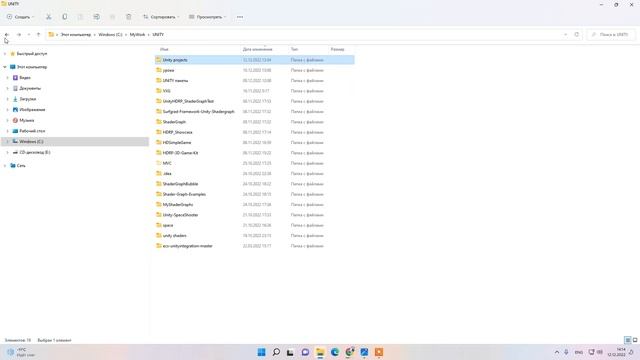Open Windows Start menu

262,352
